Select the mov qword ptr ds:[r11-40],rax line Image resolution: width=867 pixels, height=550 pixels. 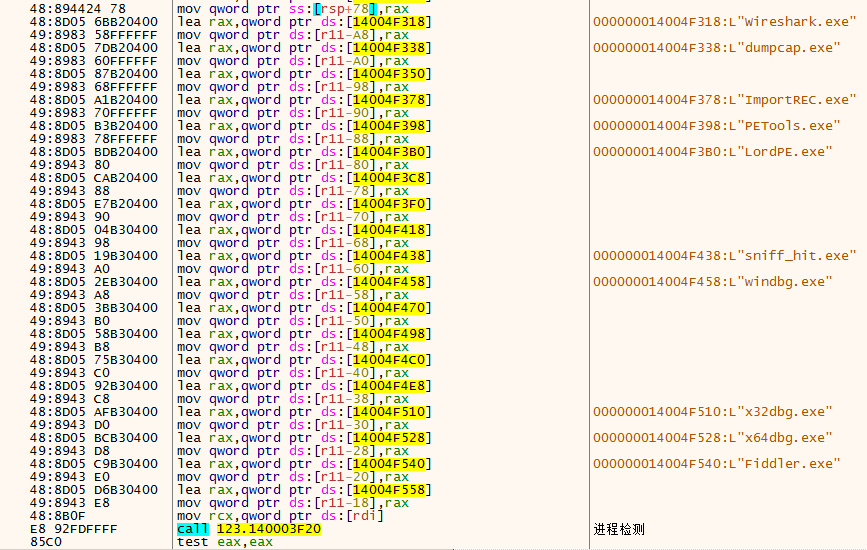point(293,373)
